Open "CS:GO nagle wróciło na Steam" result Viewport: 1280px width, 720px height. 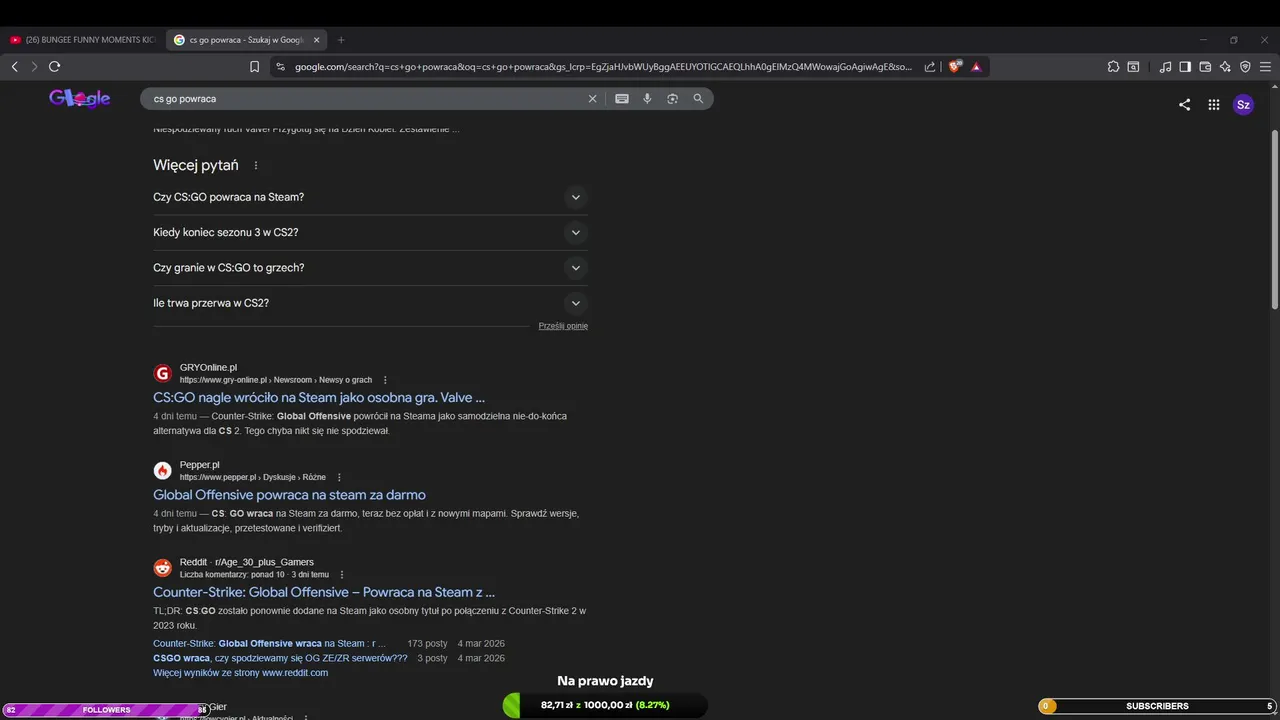pyautogui.click(x=319, y=398)
